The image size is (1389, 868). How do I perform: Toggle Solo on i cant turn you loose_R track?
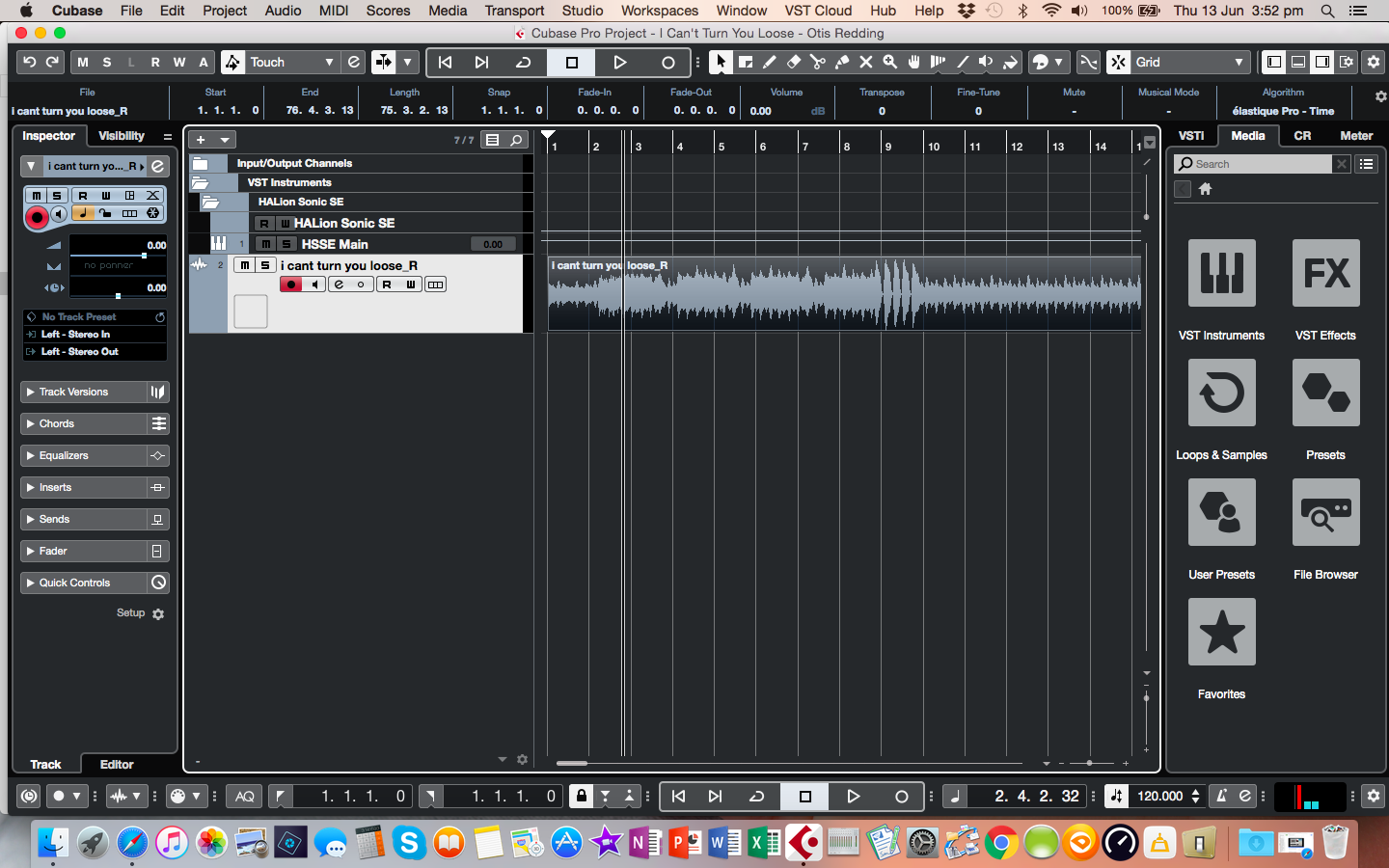pyautogui.click(x=264, y=265)
